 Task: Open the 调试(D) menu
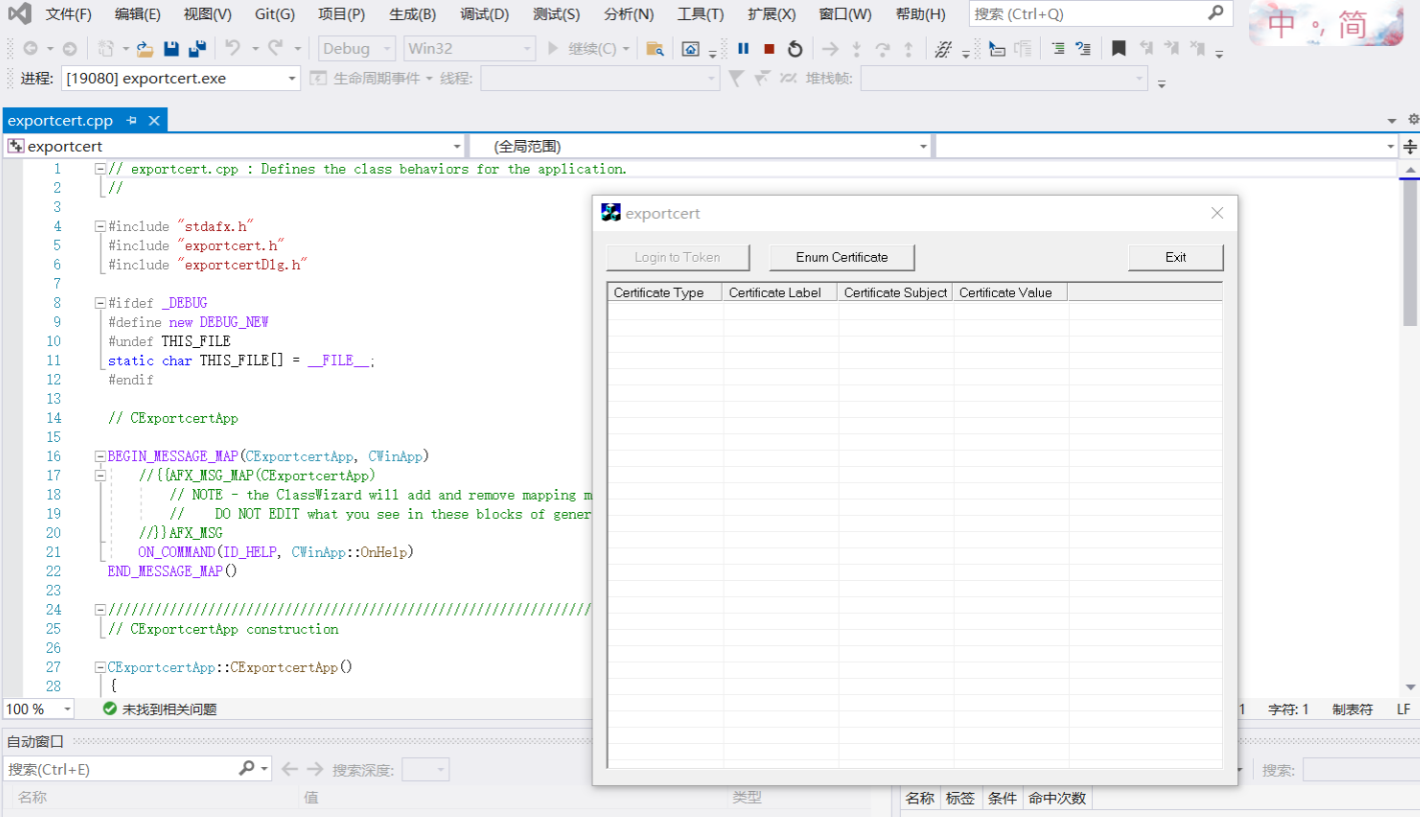(484, 14)
